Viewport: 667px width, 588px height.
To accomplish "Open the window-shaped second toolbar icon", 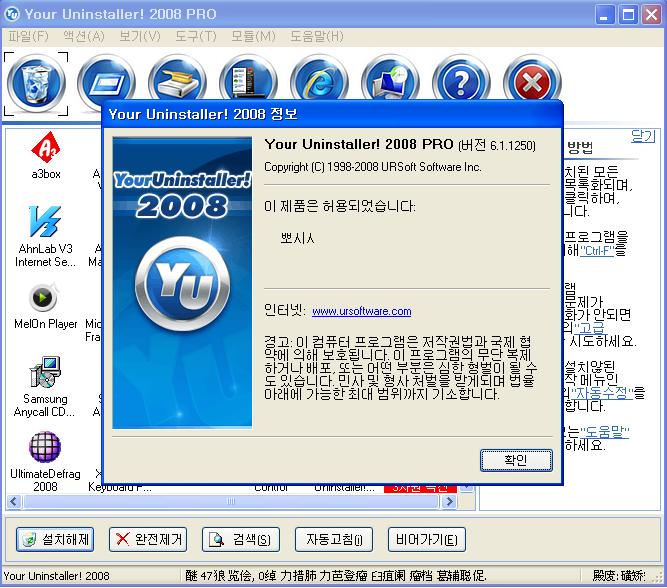I will point(106,78).
